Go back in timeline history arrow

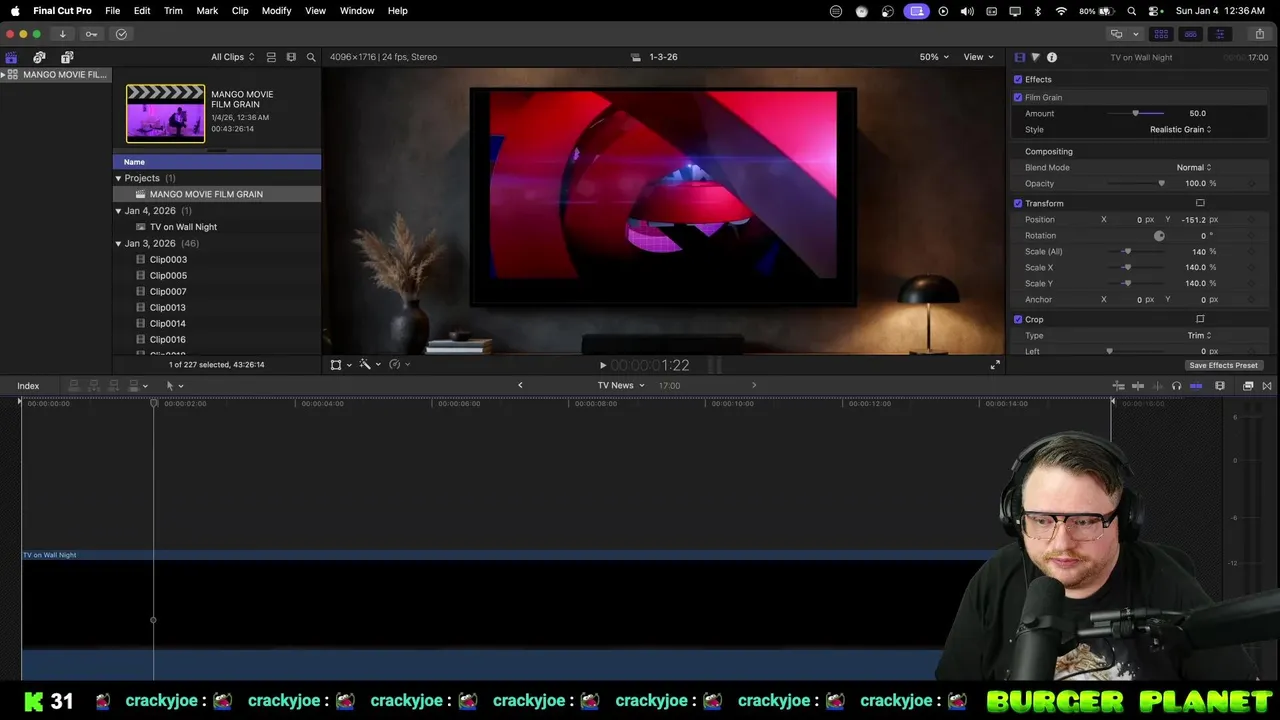tap(520, 385)
